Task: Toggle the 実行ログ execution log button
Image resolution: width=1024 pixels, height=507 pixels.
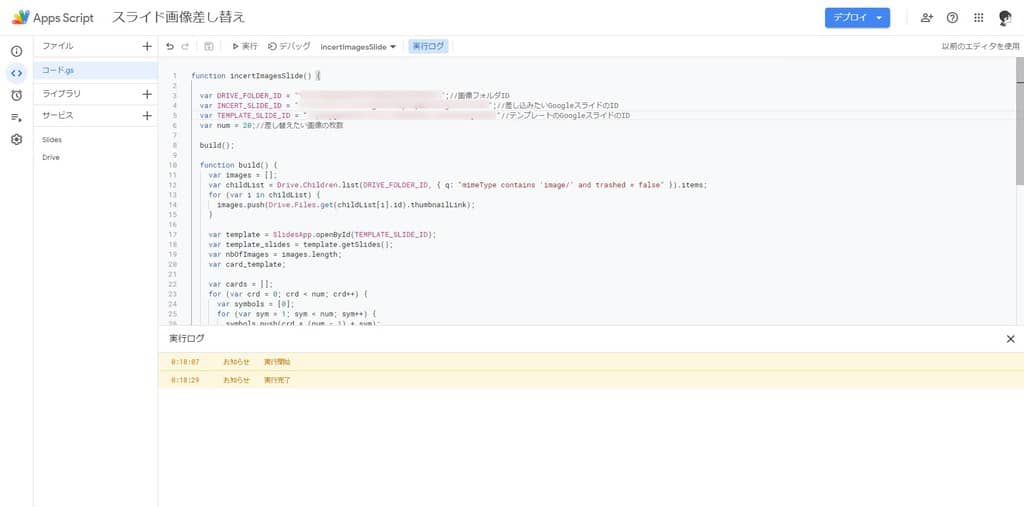Action: (428, 46)
